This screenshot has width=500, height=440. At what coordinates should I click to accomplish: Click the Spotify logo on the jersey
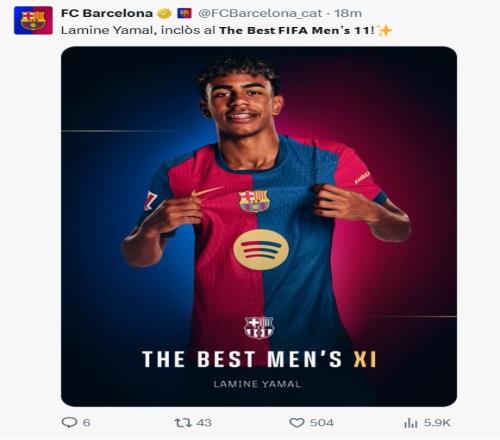click(x=261, y=250)
